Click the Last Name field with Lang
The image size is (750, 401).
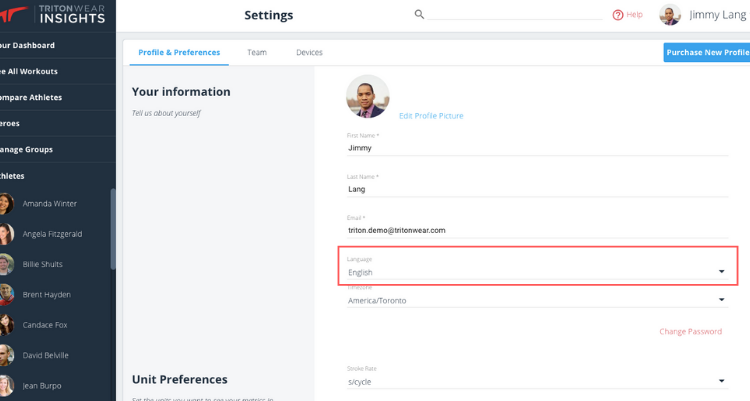pos(537,189)
